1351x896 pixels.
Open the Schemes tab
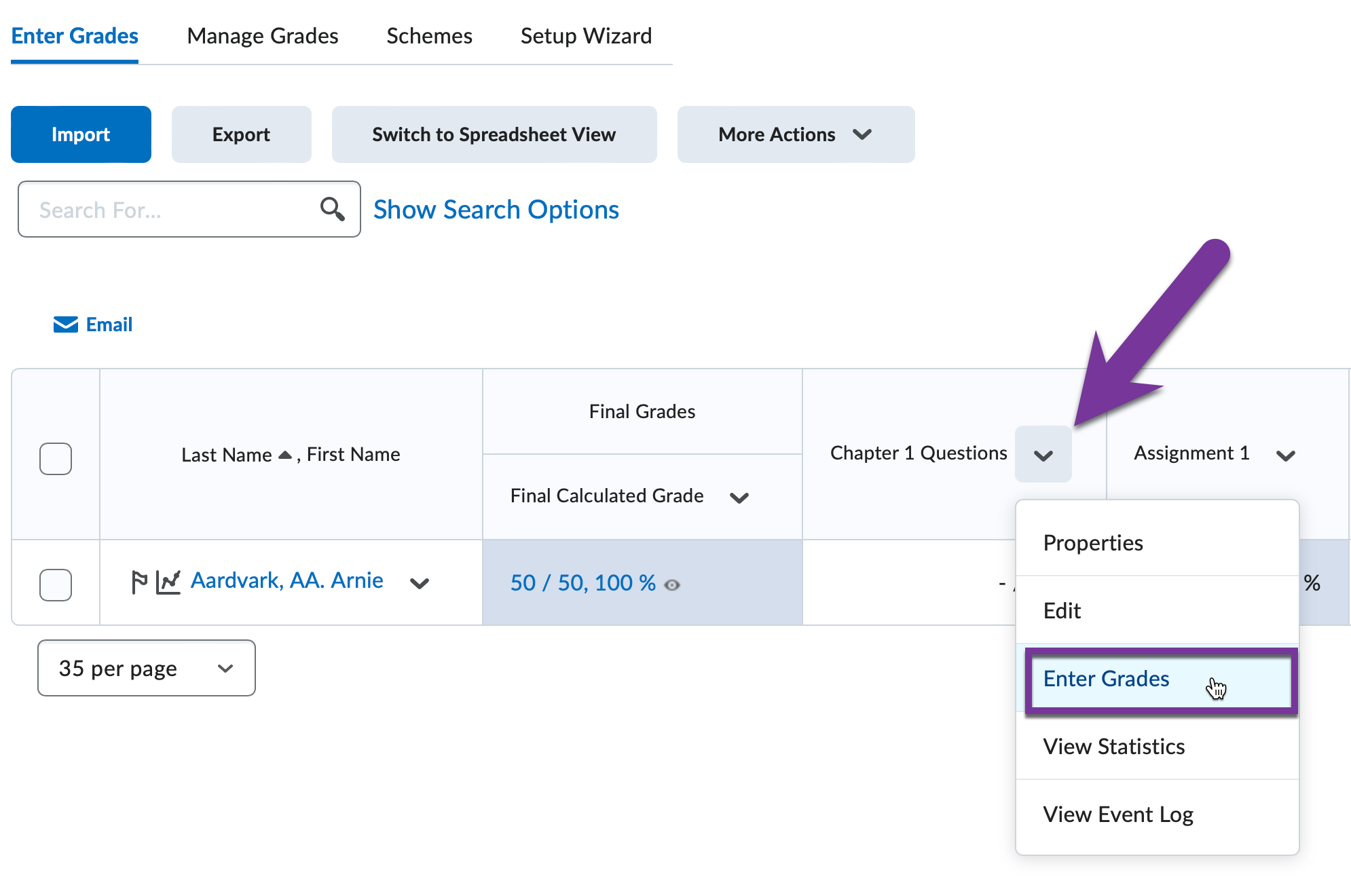(x=429, y=36)
